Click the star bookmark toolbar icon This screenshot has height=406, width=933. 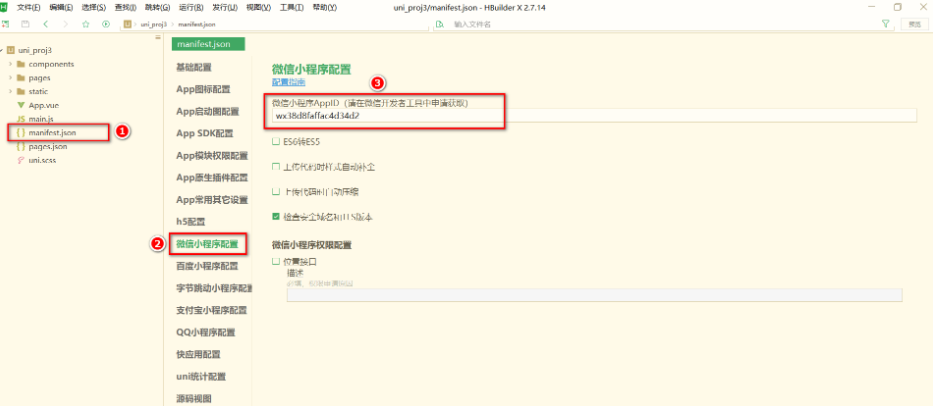pos(86,24)
